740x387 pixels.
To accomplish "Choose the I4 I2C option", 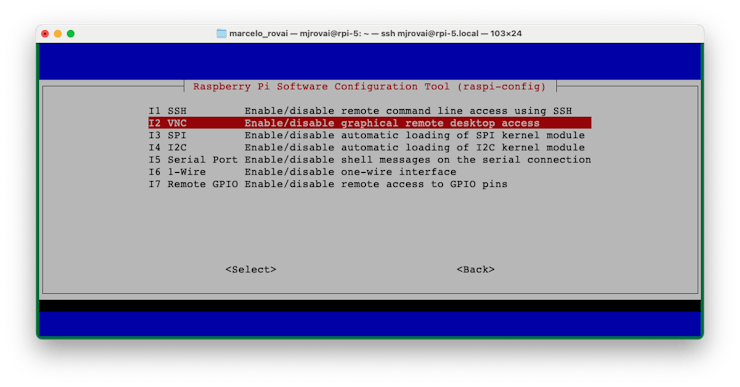I will point(367,148).
